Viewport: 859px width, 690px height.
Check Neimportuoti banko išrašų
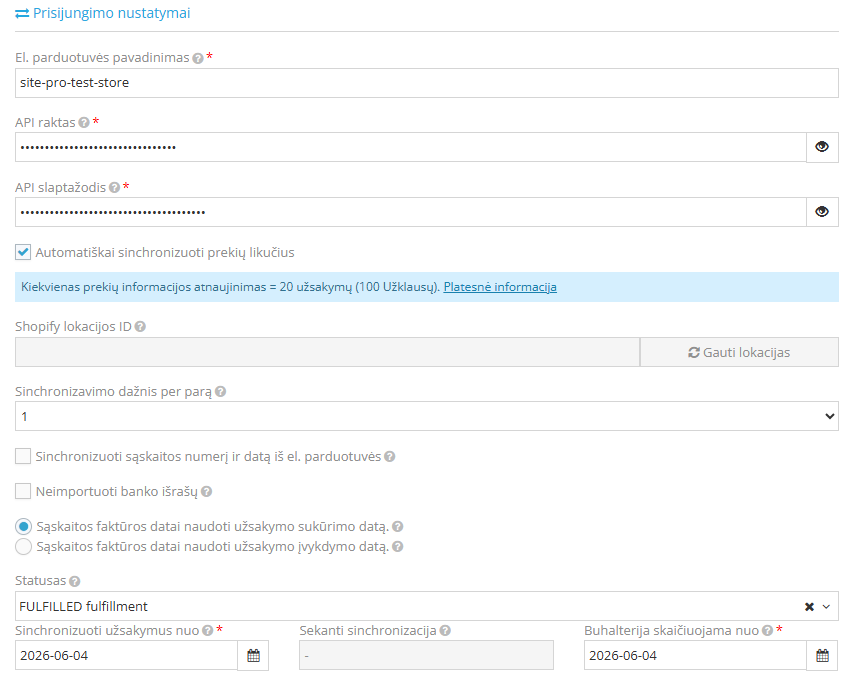pos(23,491)
